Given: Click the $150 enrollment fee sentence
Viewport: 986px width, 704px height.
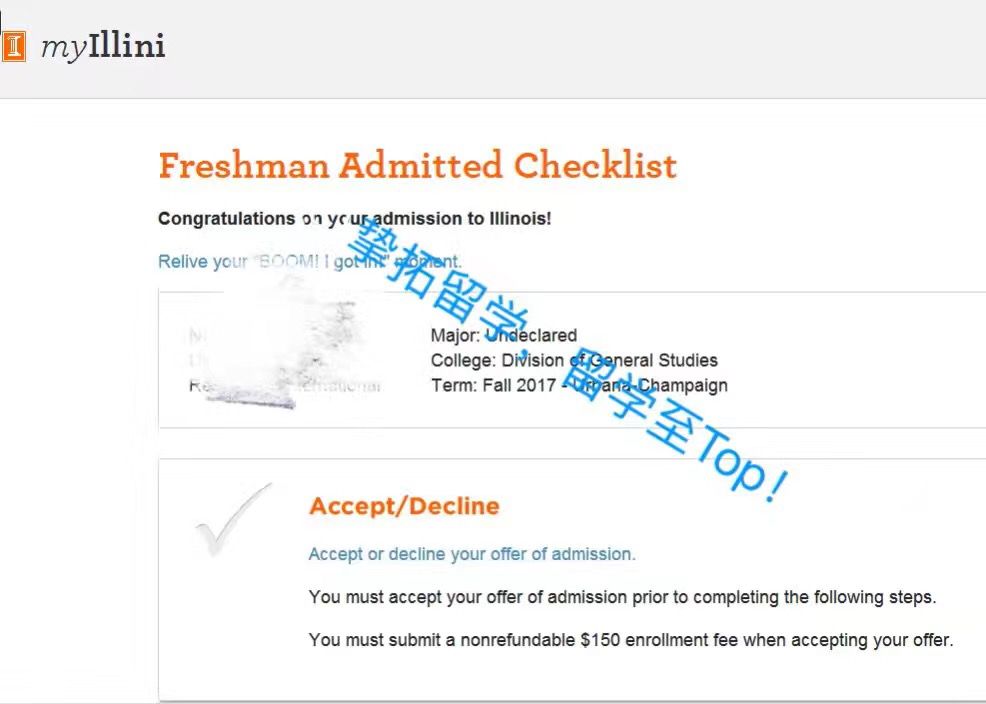Looking at the screenshot, I should [x=630, y=640].
